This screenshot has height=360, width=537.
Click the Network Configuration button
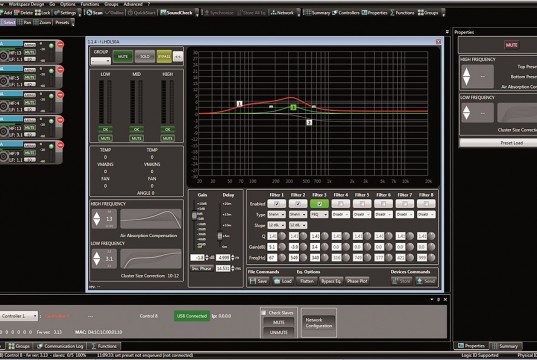[x=319, y=323]
